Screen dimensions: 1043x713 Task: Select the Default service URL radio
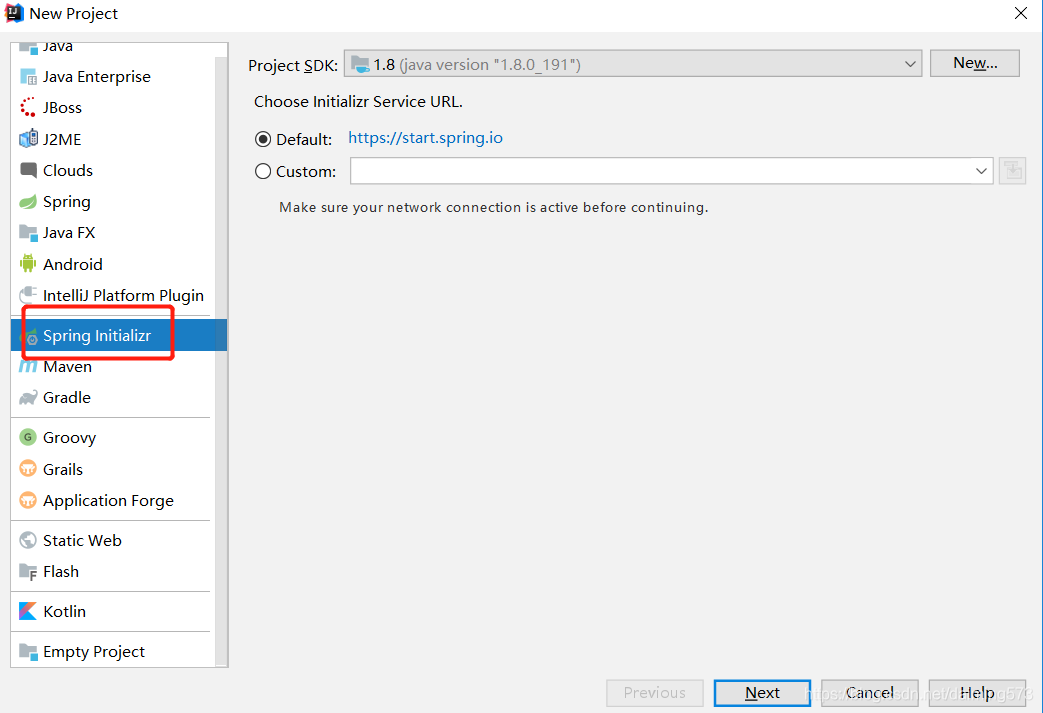[263, 139]
